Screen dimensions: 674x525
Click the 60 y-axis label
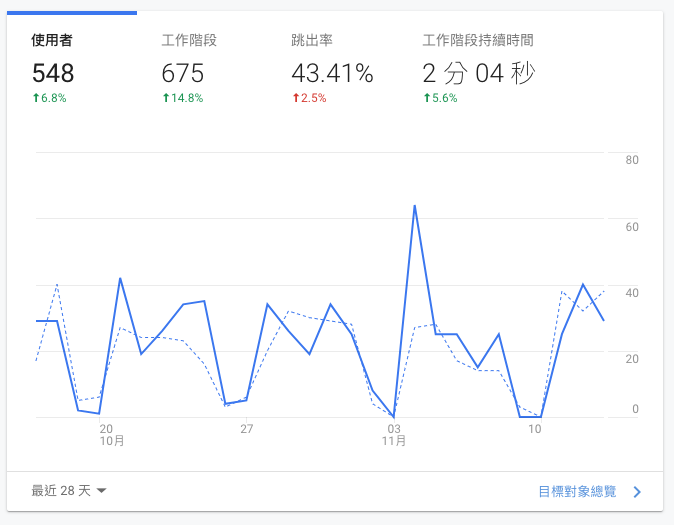coord(632,227)
